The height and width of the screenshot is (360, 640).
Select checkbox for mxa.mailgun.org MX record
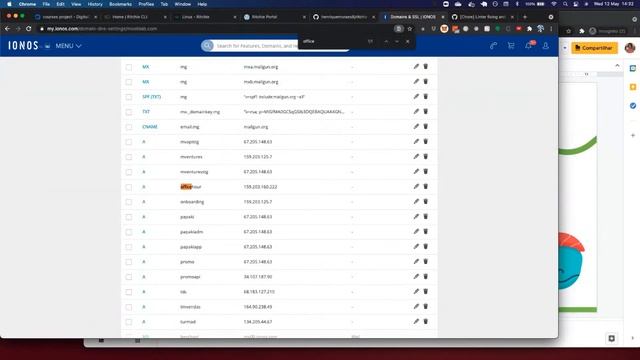129,67
